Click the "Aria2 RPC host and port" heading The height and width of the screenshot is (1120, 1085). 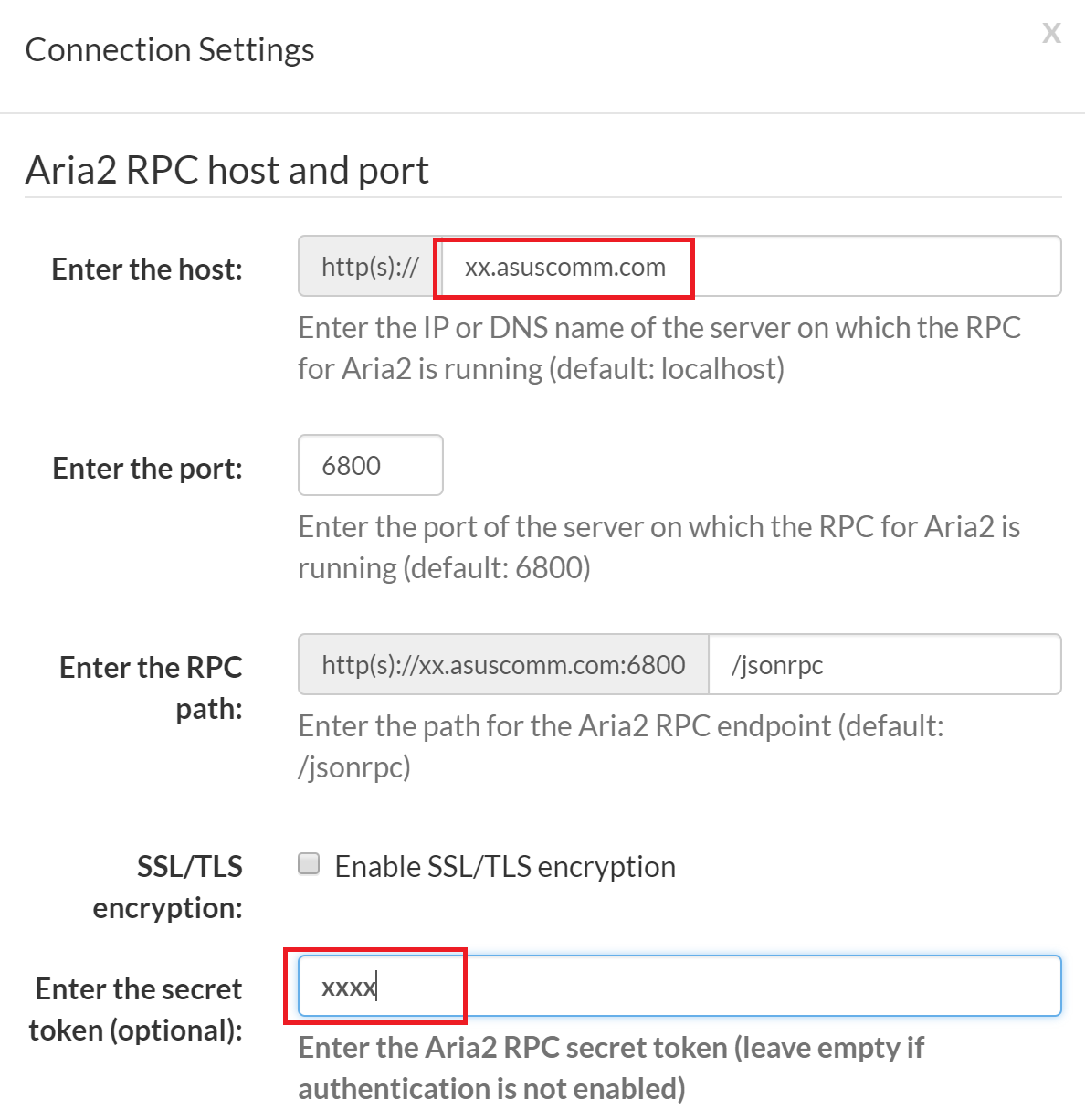(227, 170)
